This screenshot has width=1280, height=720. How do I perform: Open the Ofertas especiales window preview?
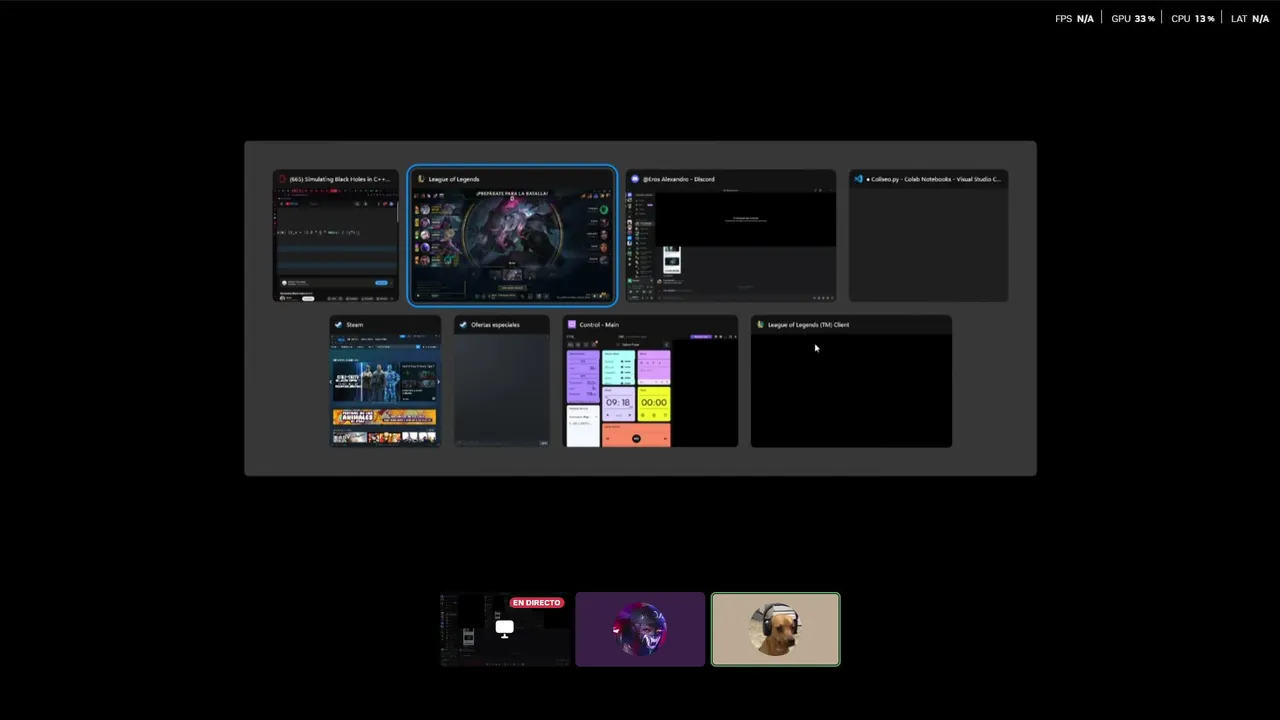(501, 381)
